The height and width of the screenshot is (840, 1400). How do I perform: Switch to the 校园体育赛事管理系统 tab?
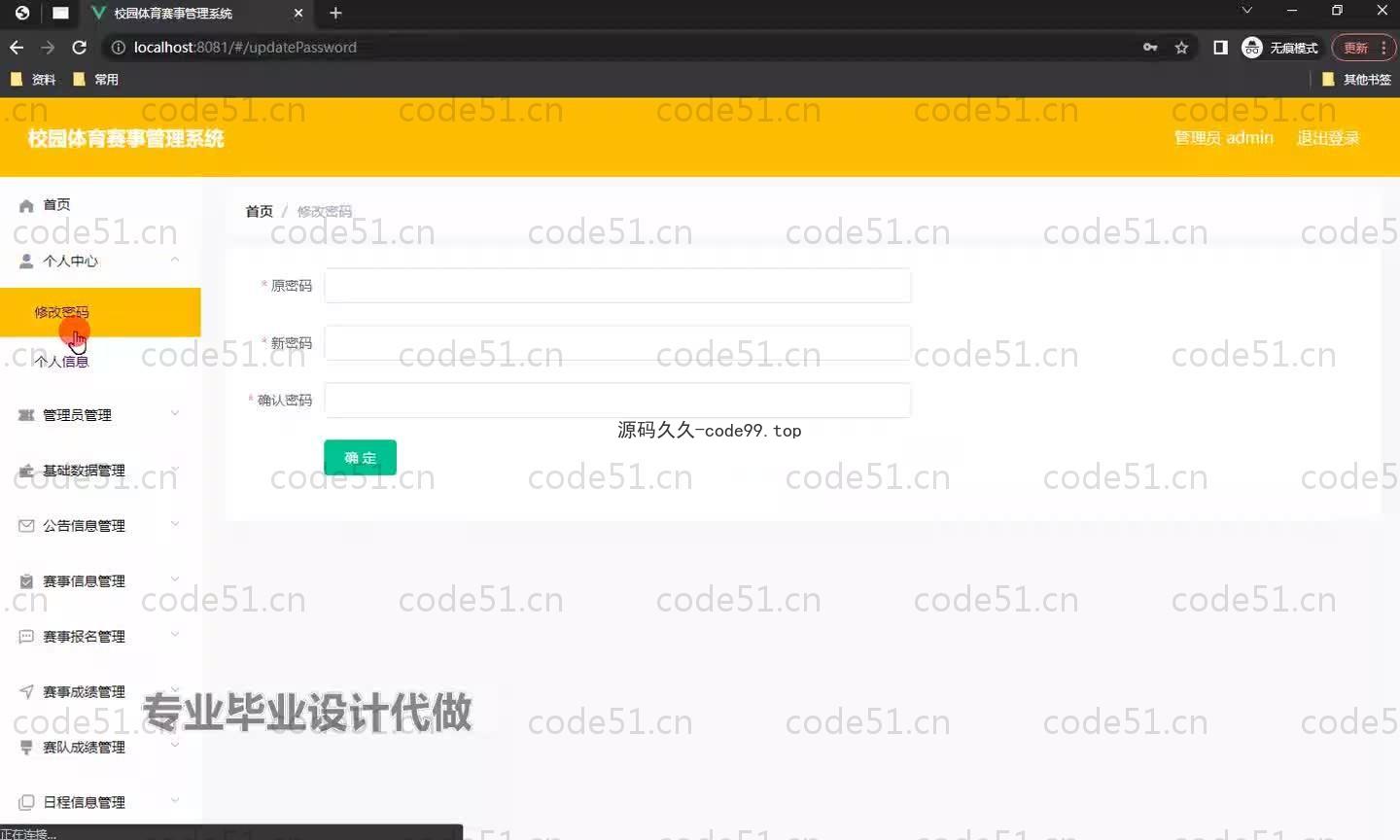point(196,14)
